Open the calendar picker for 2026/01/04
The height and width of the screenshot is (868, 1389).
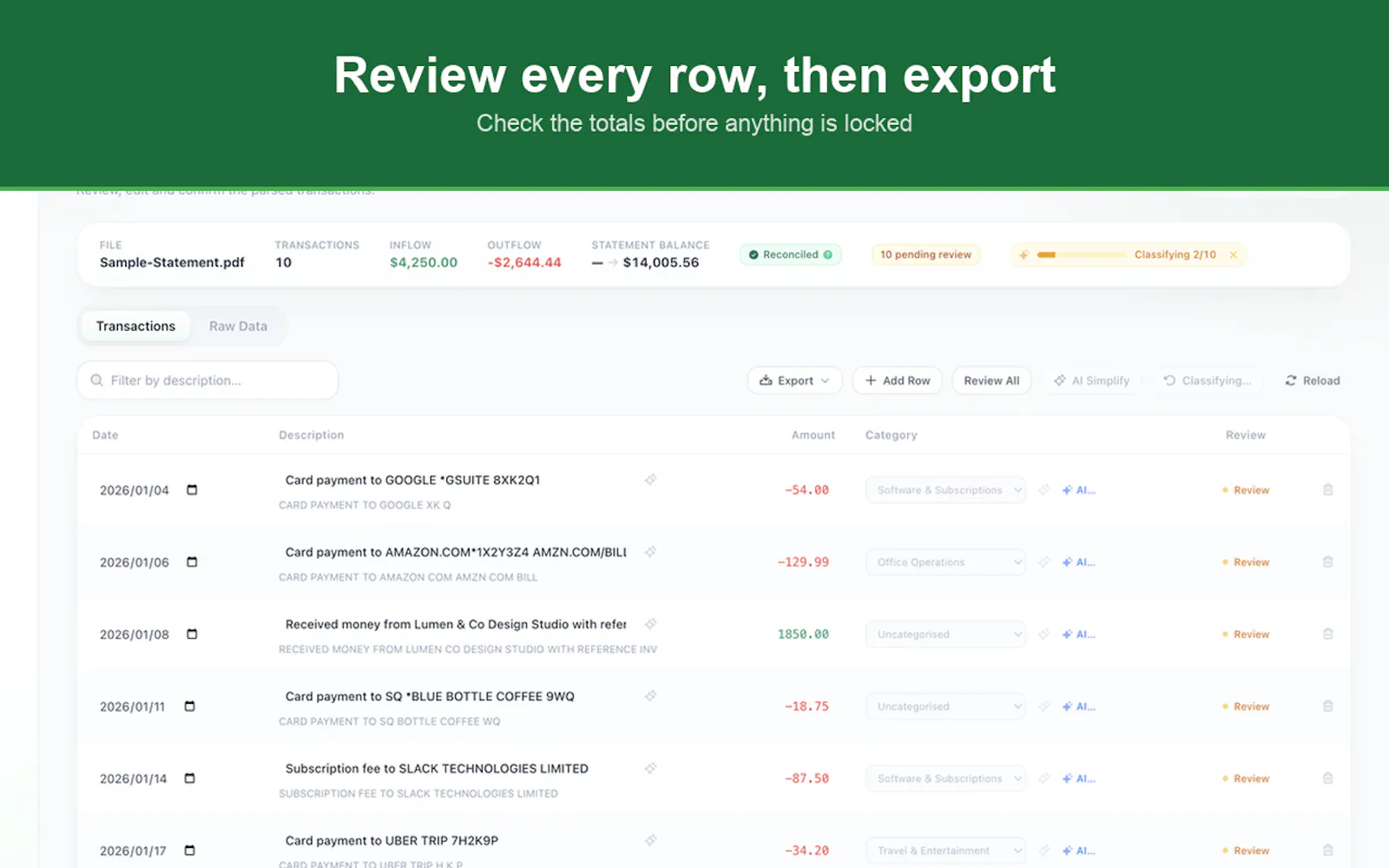coord(192,490)
